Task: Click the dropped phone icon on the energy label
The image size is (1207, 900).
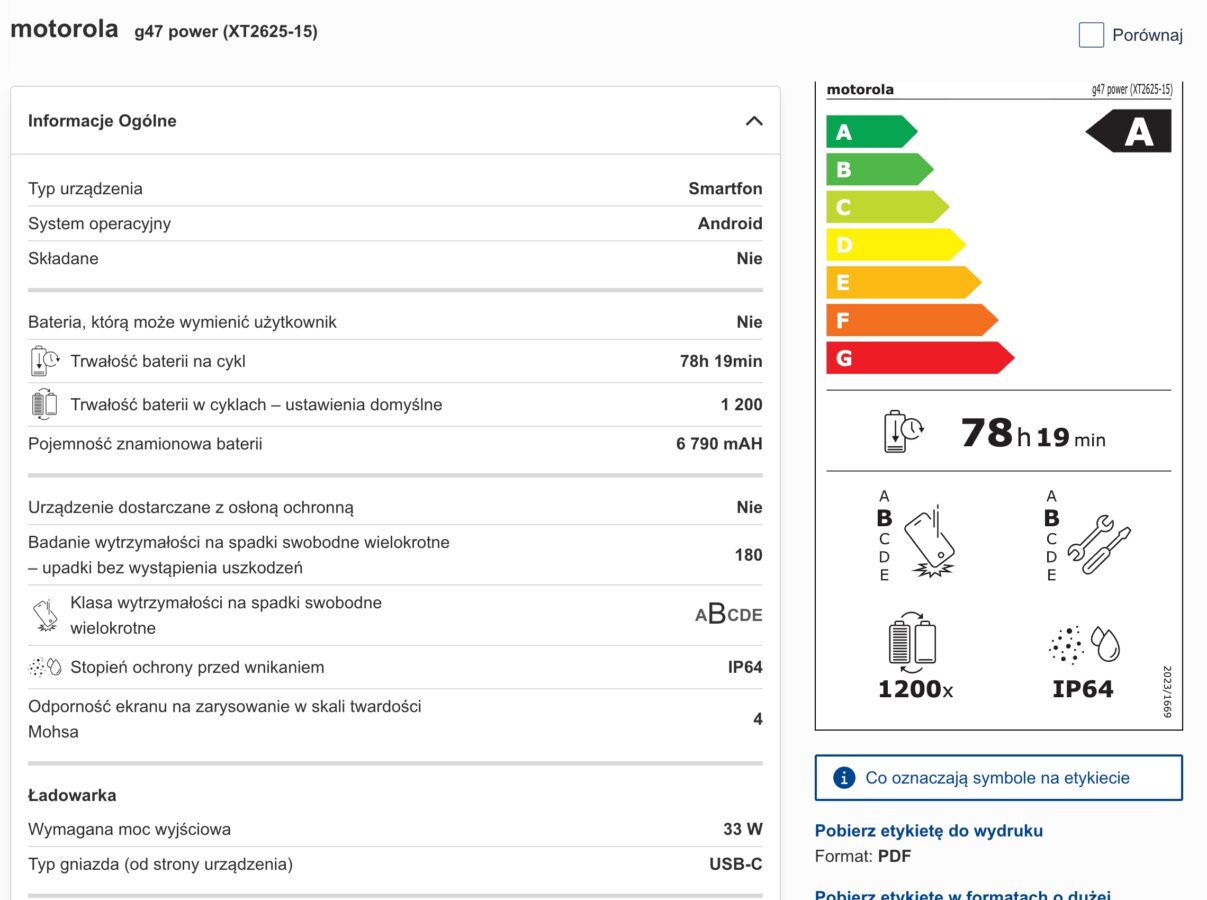Action: 929,541
